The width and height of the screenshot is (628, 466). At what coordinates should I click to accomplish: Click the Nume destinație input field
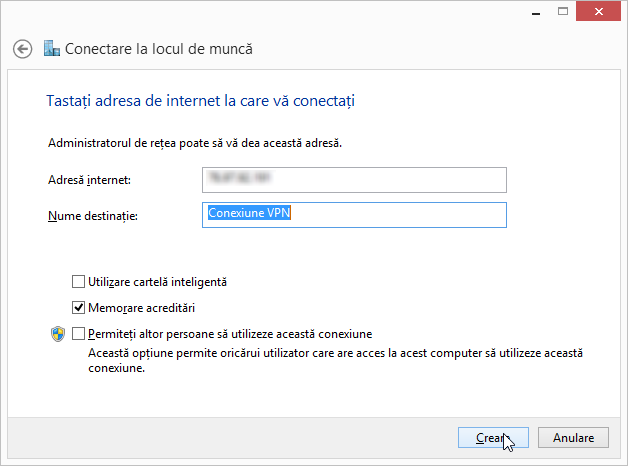(x=354, y=215)
